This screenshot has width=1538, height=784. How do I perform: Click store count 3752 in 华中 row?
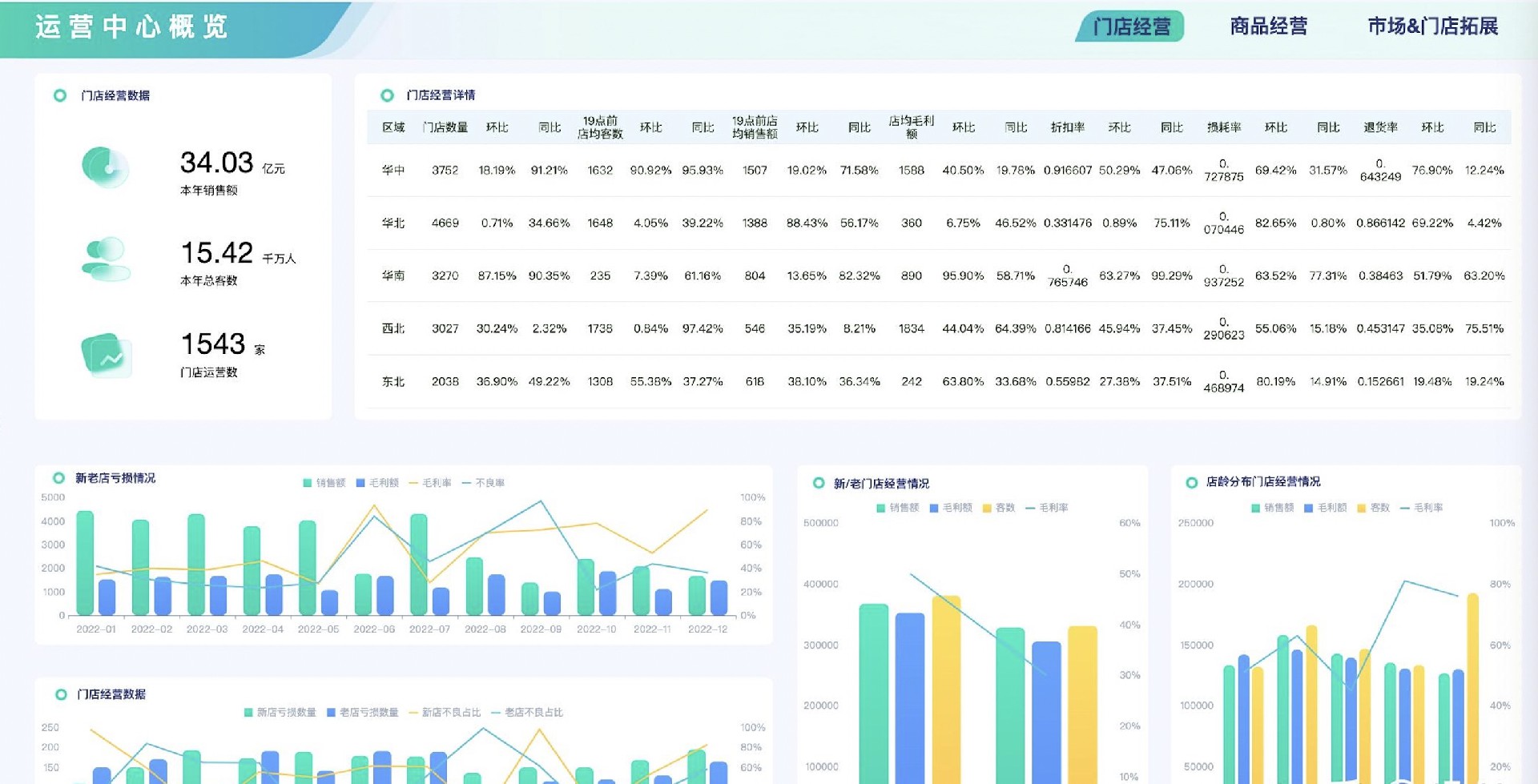tap(445, 171)
